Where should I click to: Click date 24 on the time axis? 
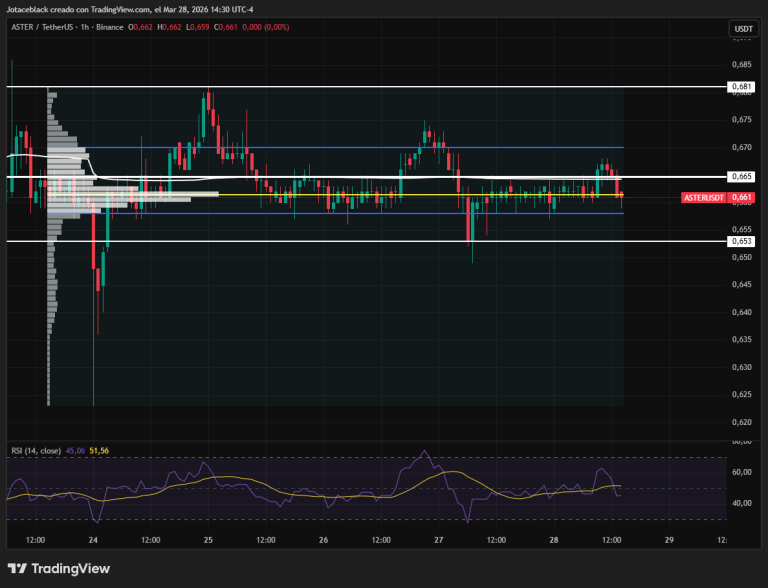93,540
